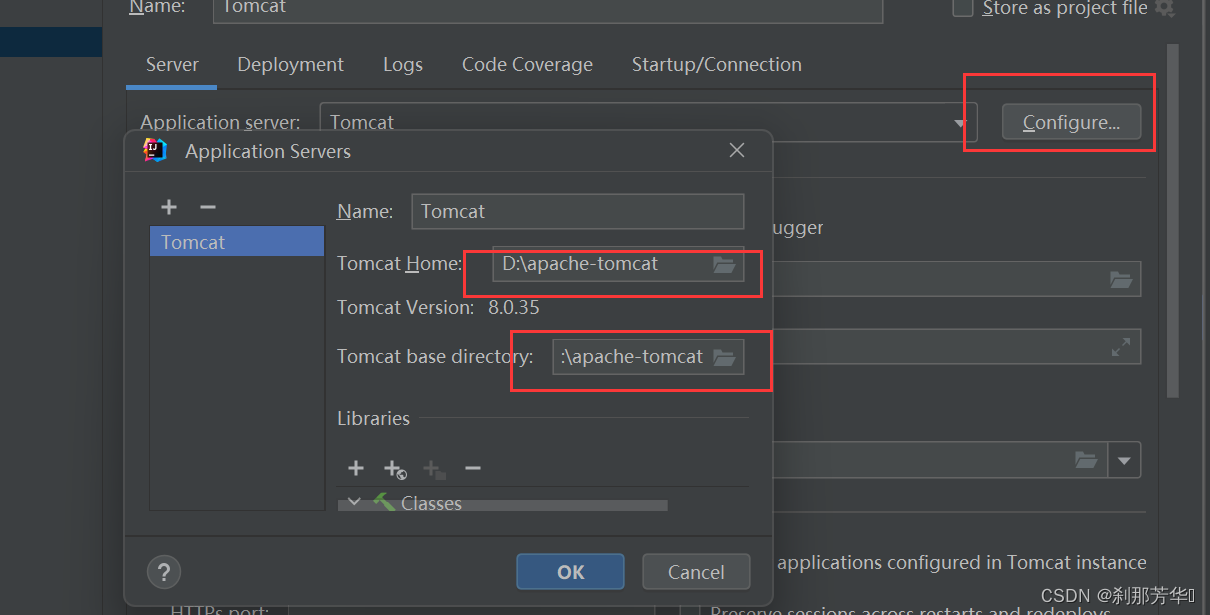Screen dimensions: 1210x615
Task: Expand the background text field editor
Action: point(1121,347)
